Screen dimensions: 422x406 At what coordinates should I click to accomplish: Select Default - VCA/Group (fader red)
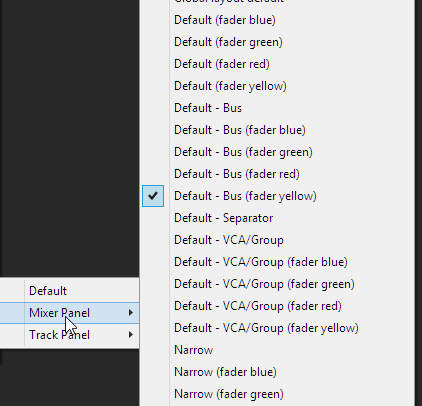point(277,306)
